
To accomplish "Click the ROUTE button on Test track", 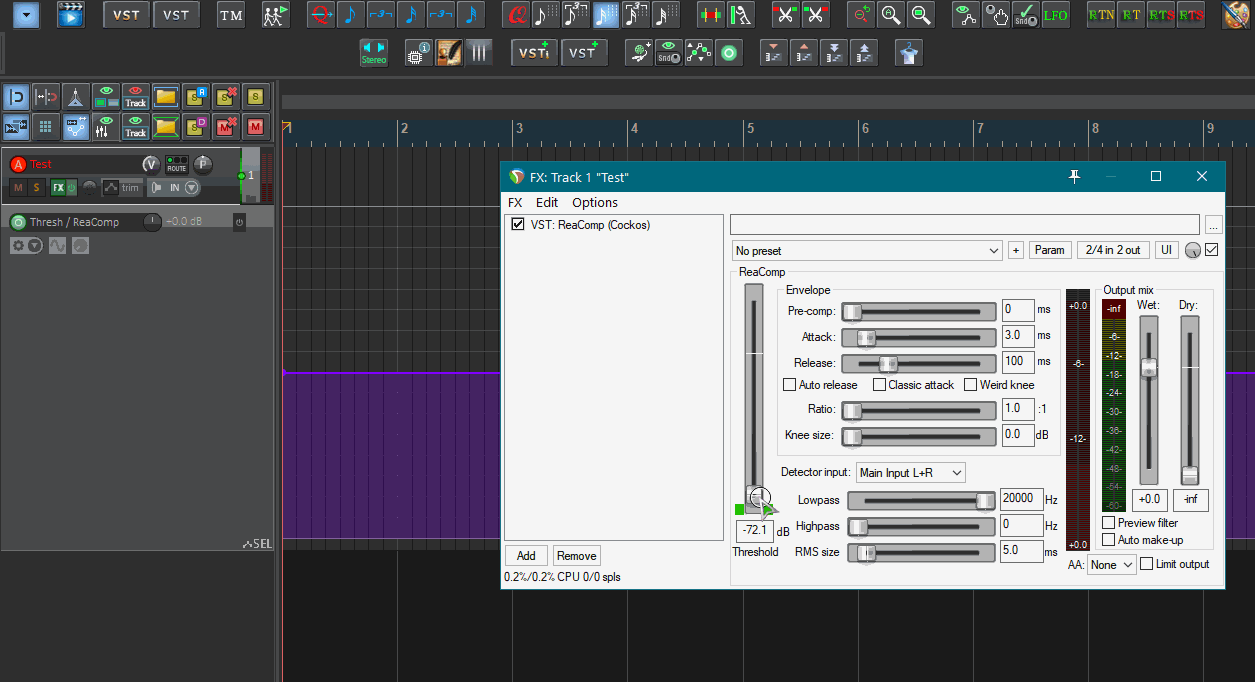I will (x=177, y=164).
